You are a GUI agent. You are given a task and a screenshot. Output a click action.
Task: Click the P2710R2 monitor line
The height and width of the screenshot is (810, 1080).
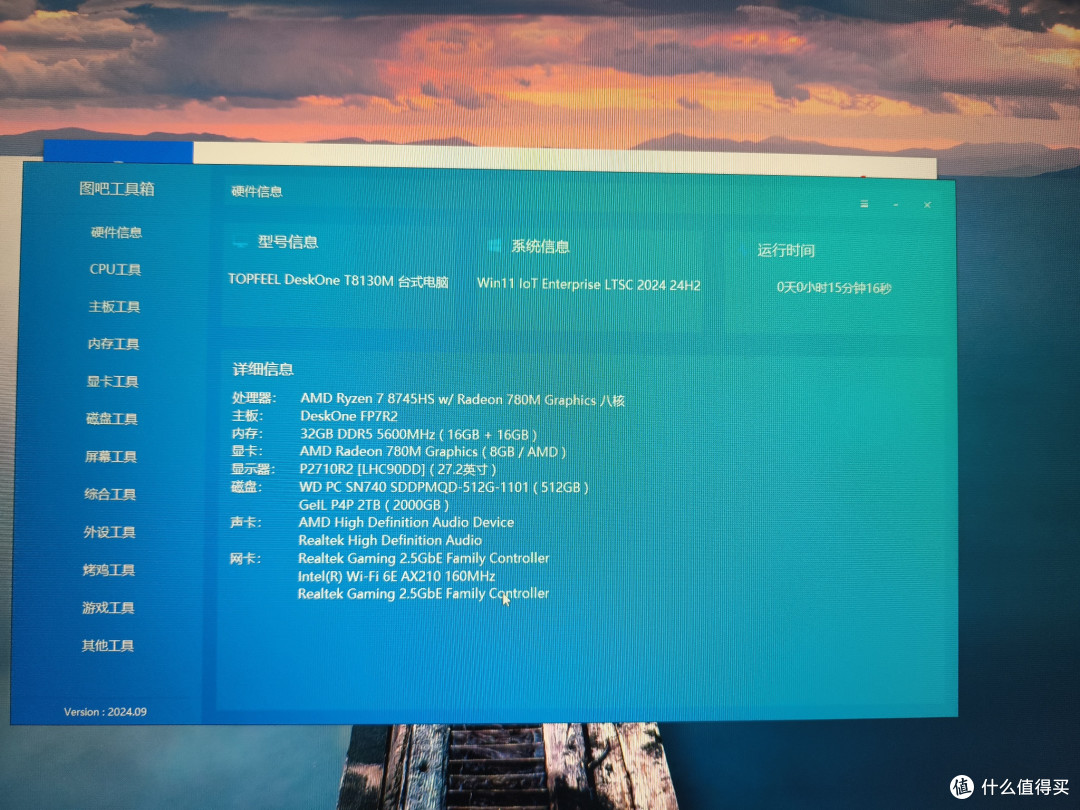pyautogui.click(x=397, y=469)
